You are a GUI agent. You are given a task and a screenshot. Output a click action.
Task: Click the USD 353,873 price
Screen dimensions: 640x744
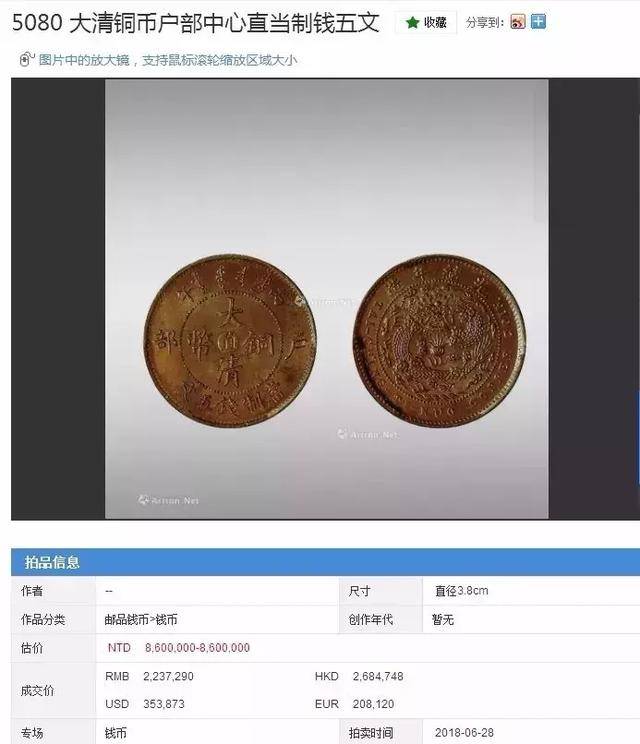pos(145,704)
